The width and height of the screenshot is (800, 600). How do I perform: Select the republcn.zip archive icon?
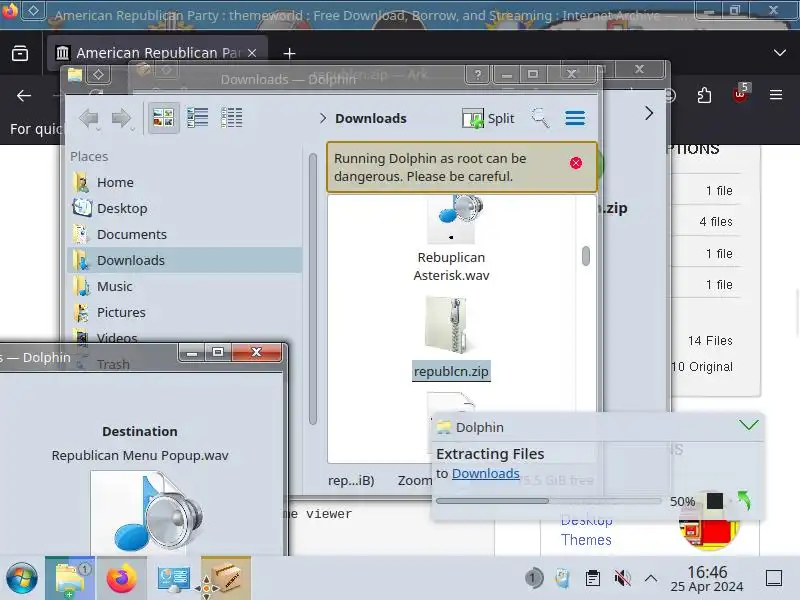[451, 325]
